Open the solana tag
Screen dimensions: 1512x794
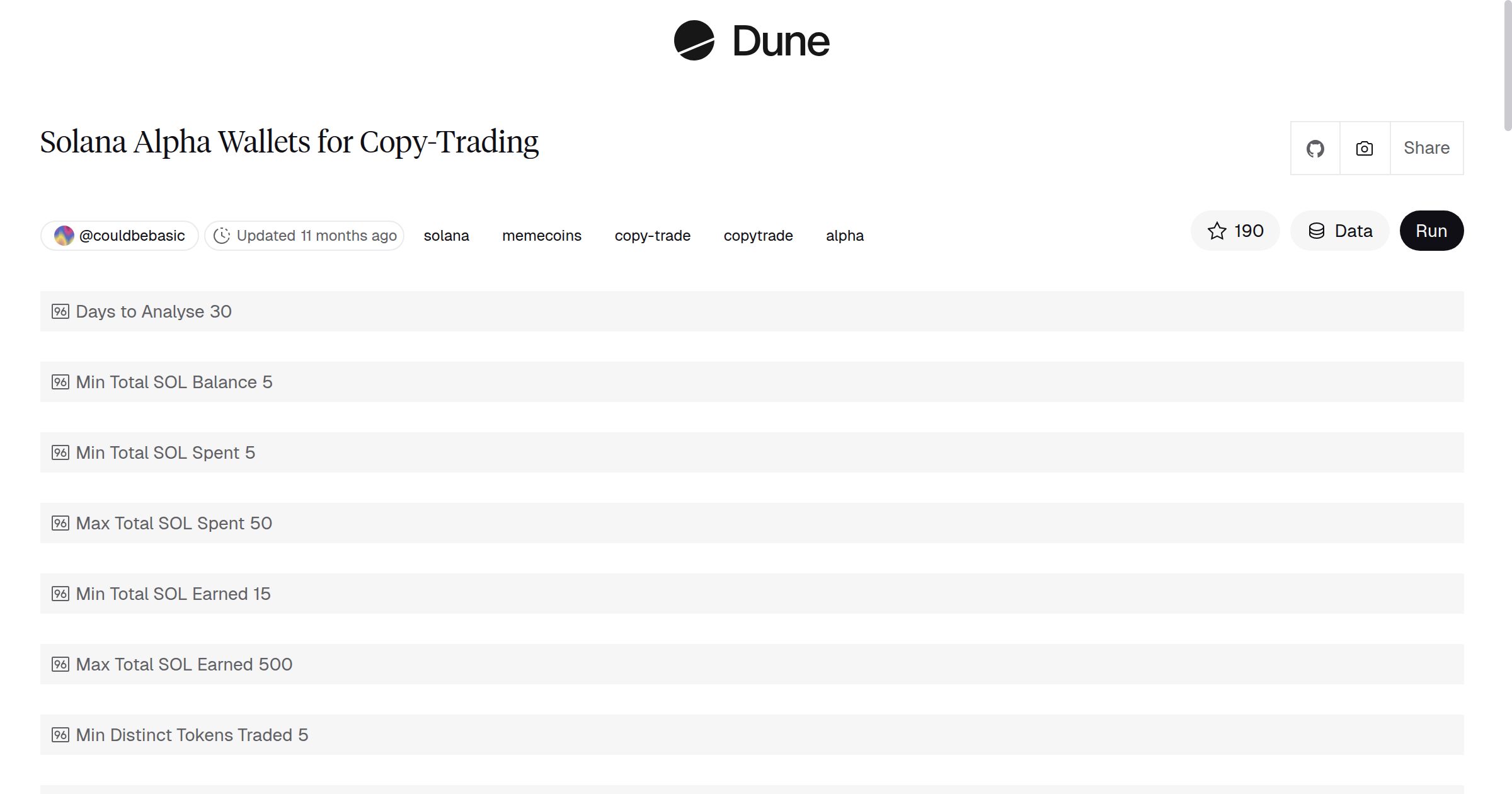pos(447,235)
